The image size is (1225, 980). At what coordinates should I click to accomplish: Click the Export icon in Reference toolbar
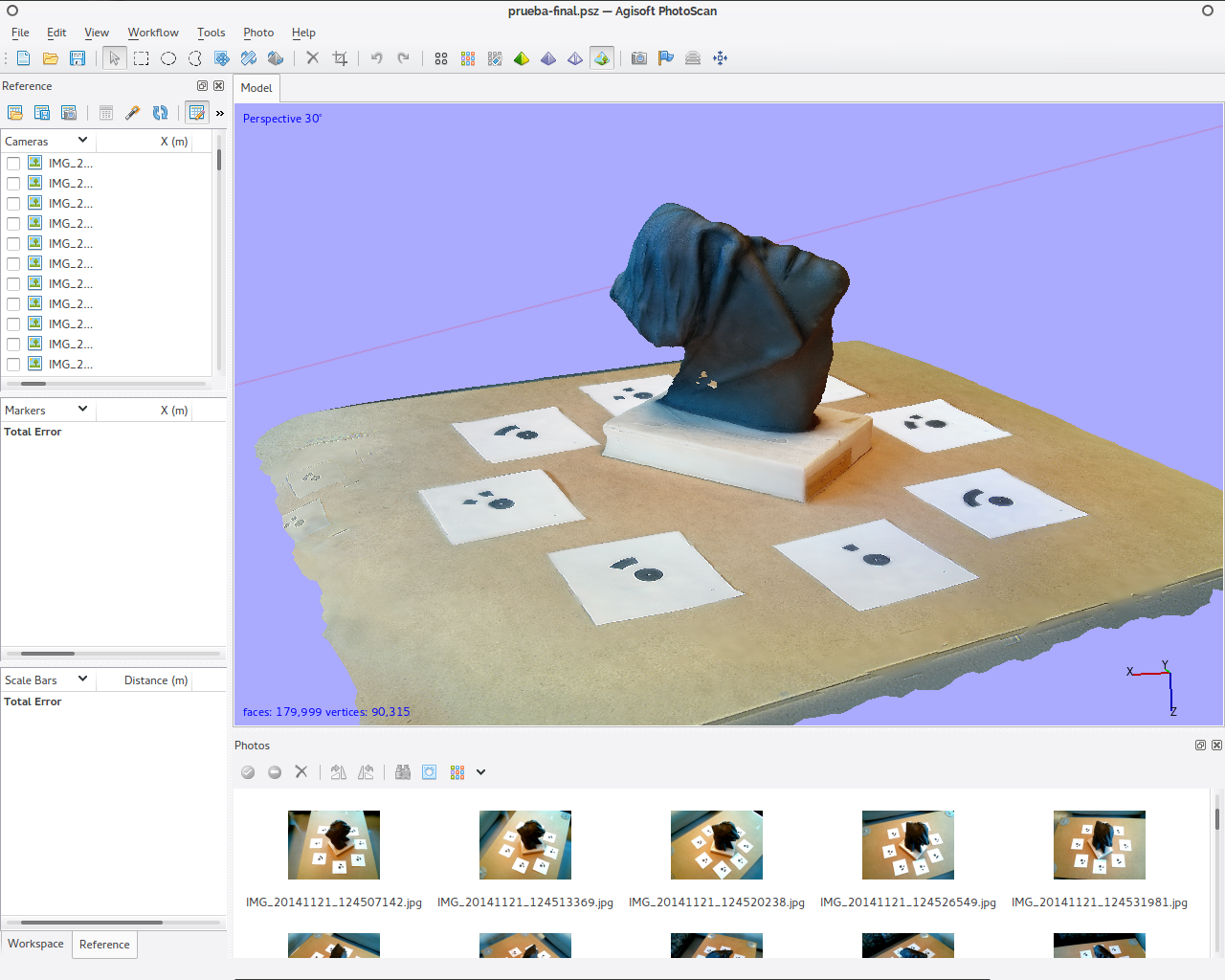(x=42, y=113)
